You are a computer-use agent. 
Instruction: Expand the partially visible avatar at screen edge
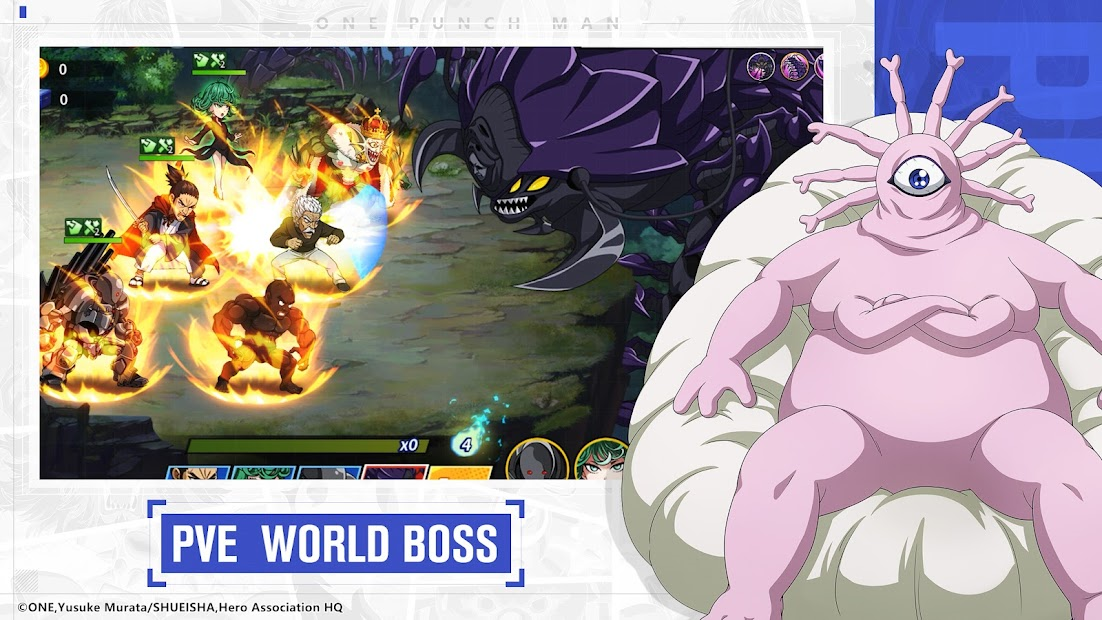(823, 66)
